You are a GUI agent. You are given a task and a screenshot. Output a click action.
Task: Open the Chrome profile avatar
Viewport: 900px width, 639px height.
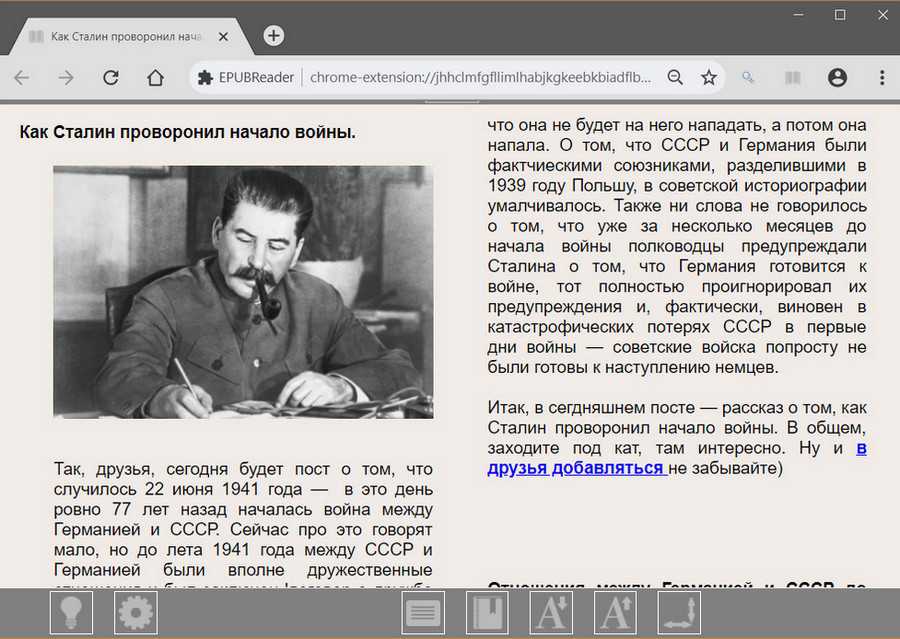click(x=838, y=77)
